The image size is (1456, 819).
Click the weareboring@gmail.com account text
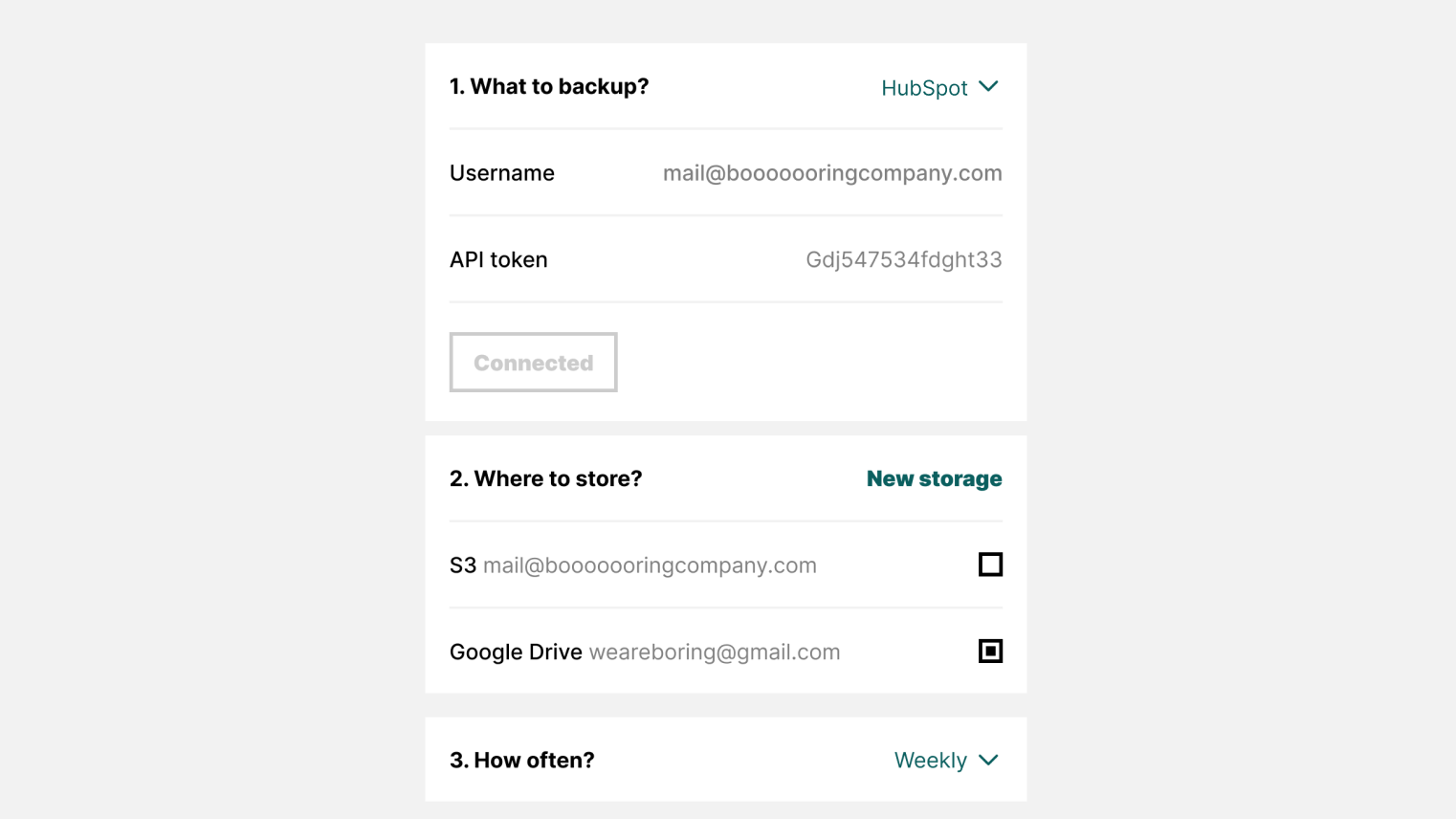pos(714,653)
